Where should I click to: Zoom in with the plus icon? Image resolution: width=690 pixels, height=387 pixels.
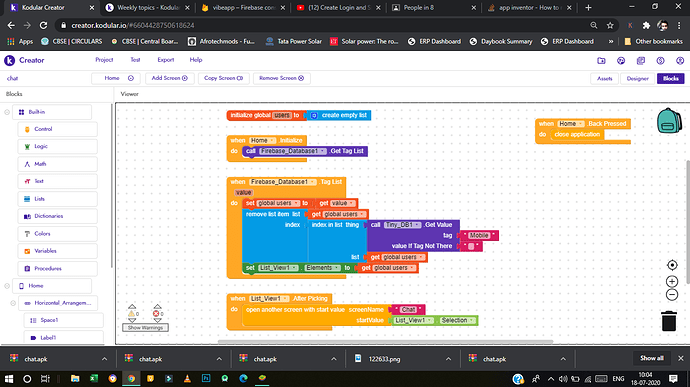672,281
